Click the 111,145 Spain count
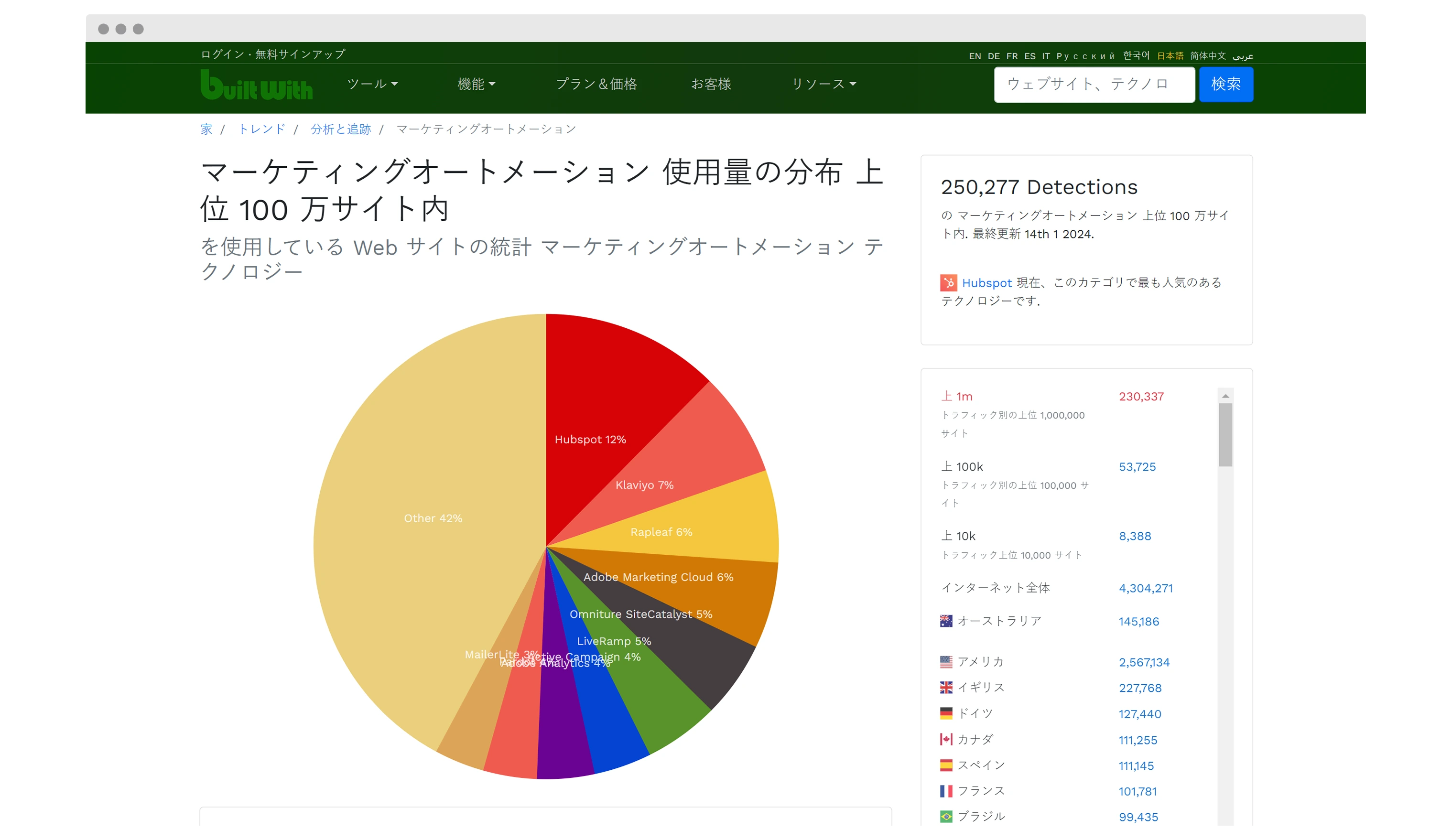Screen dimensions: 1452x840 (x=1136, y=765)
